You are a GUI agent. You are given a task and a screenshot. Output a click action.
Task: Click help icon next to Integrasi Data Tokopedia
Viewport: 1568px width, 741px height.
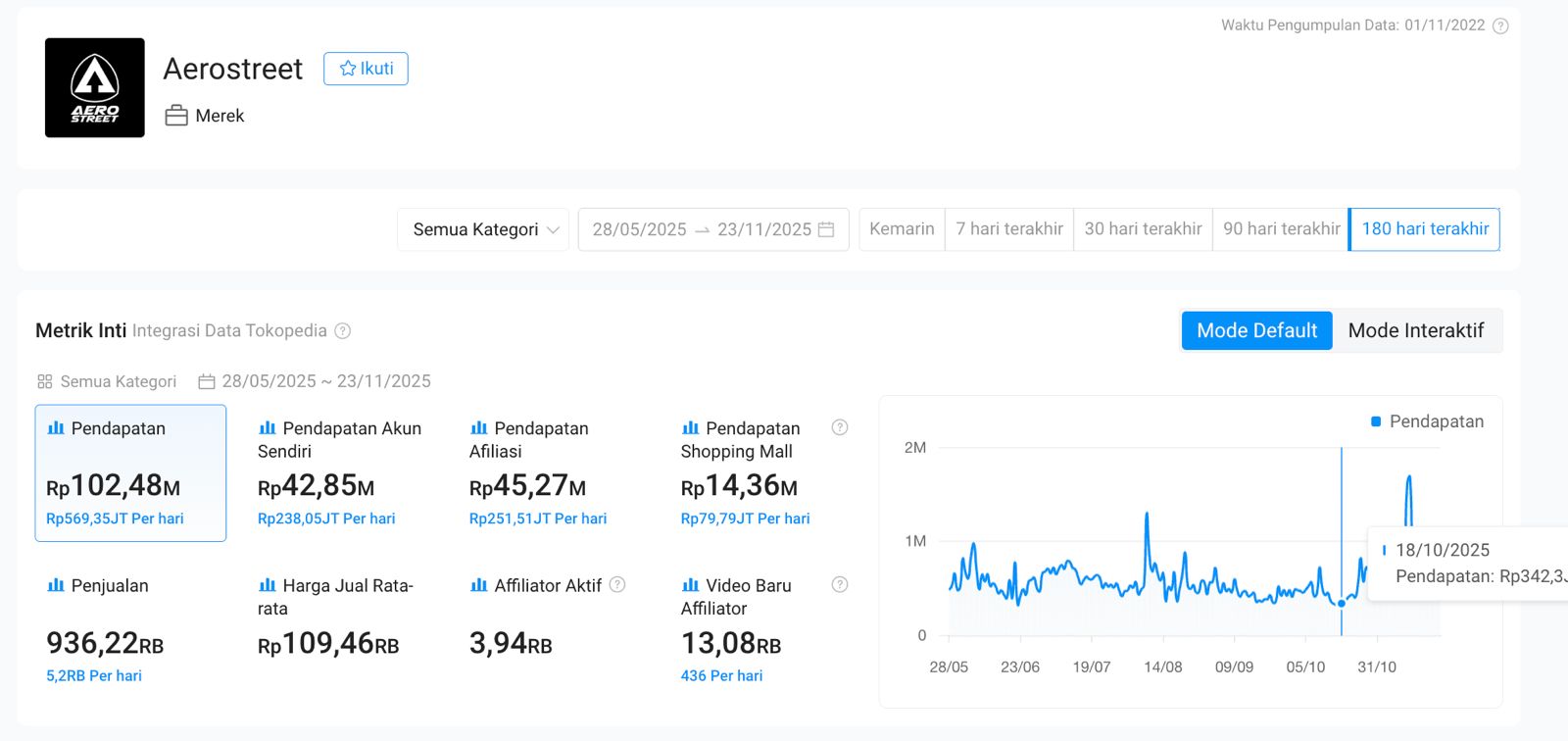tap(343, 331)
